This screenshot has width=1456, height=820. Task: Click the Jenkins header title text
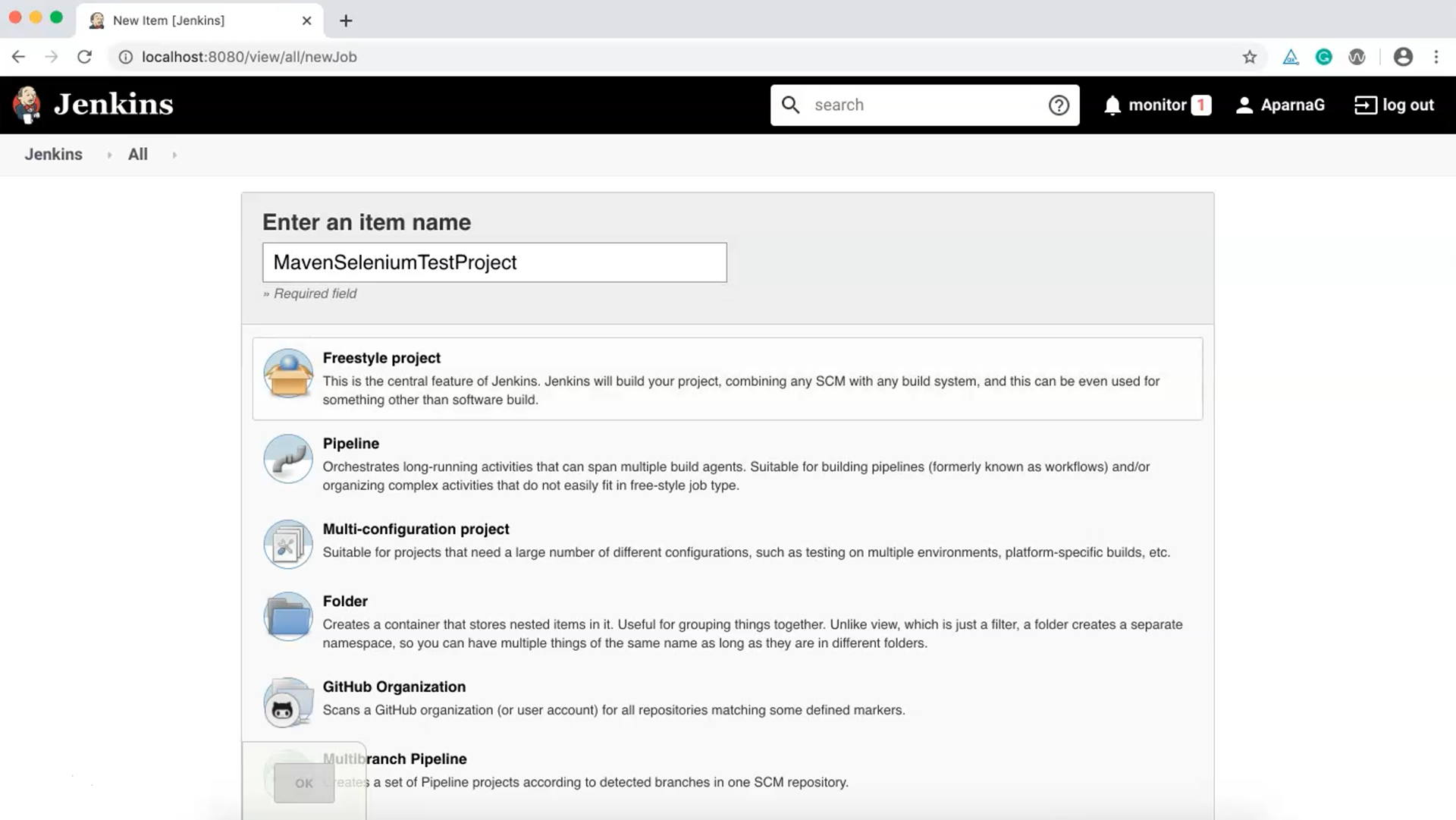tap(114, 104)
